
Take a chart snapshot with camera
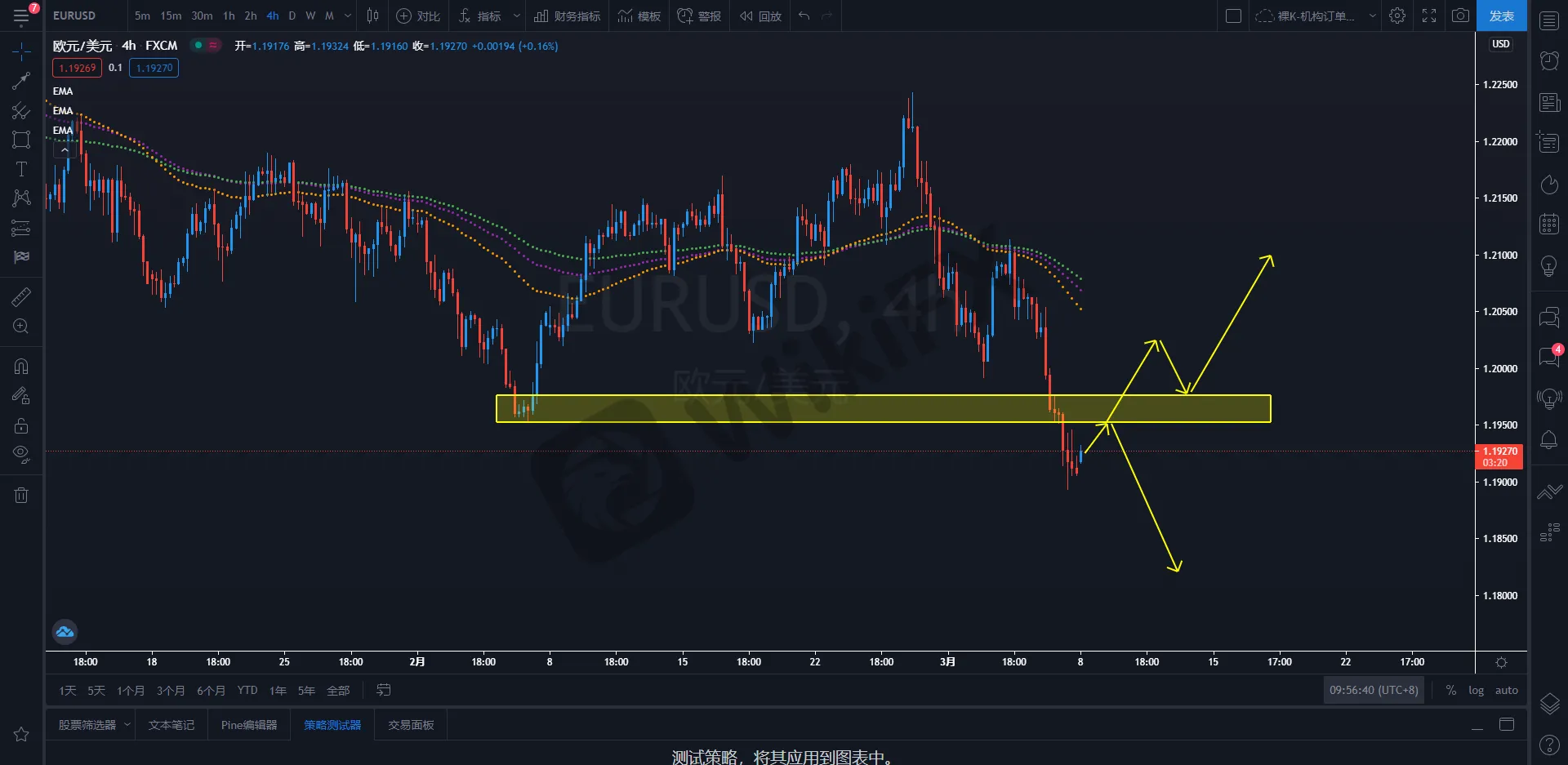[1460, 16]
